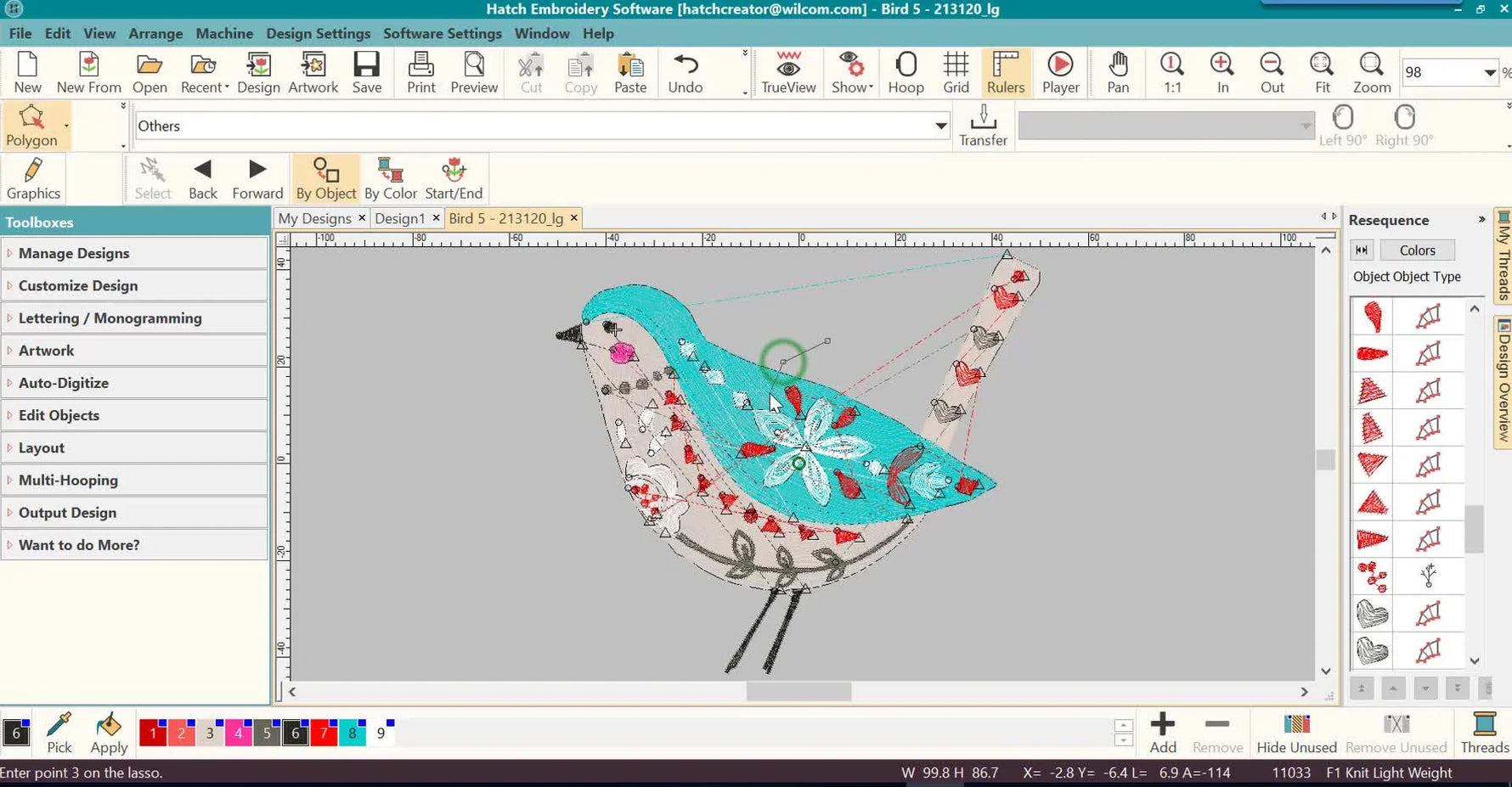Select the Polygon selection tool
Image resolution: width=1512 pixels, height=787 pixels.
tap(31, 126)
